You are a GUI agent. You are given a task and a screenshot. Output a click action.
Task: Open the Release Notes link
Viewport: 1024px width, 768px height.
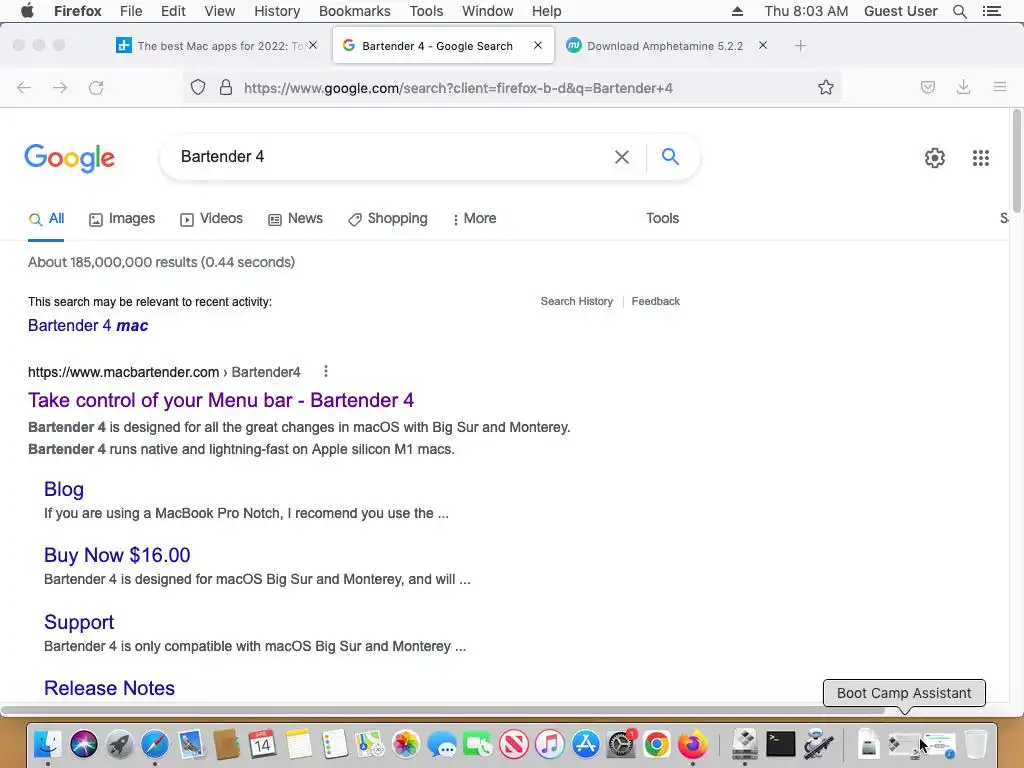(109, 688)
